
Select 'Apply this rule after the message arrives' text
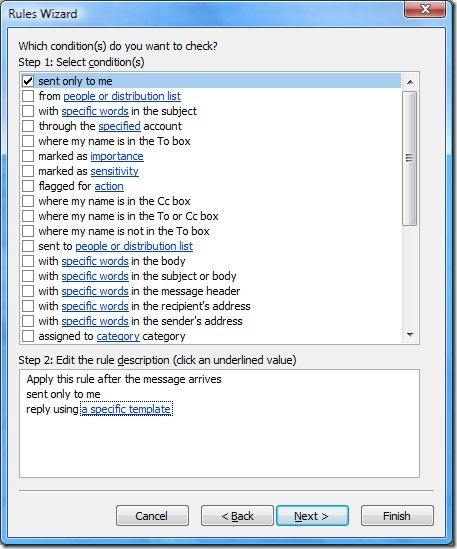(124, 379)
